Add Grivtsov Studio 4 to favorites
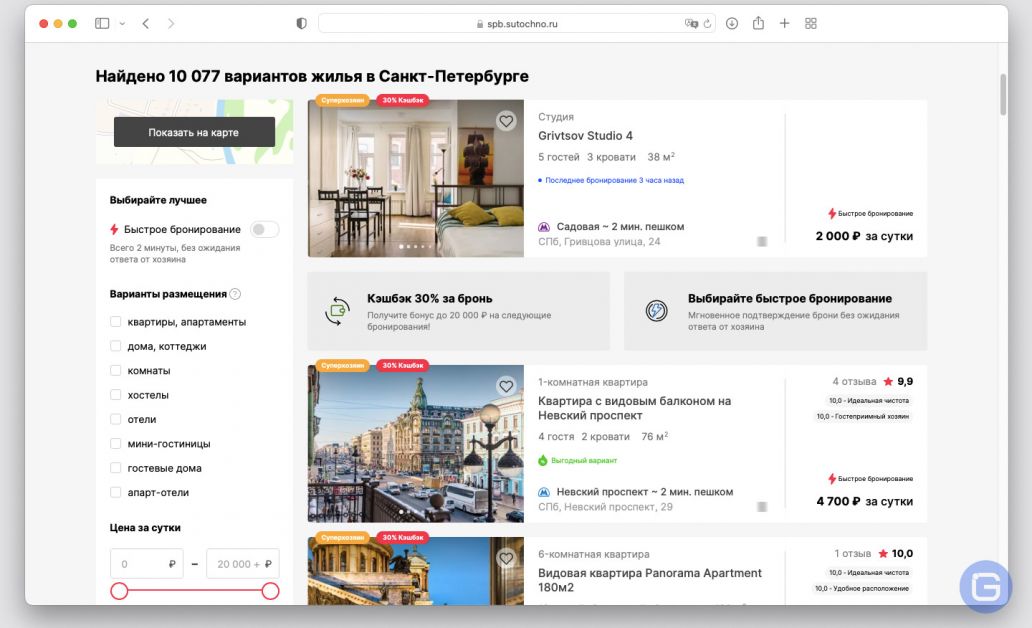This screenshot has width=1032, height=628. [x=506, y=121]
